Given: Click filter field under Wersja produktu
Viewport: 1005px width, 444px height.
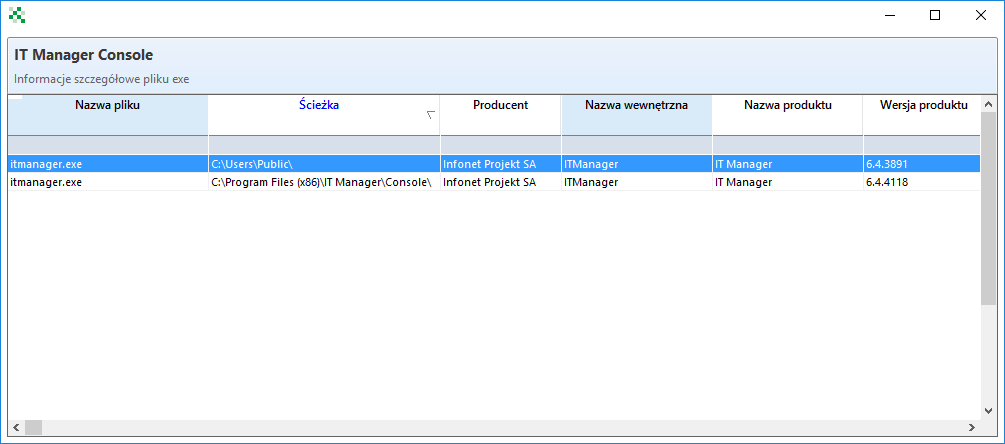Looking at the screenshot, I should 921,145.
